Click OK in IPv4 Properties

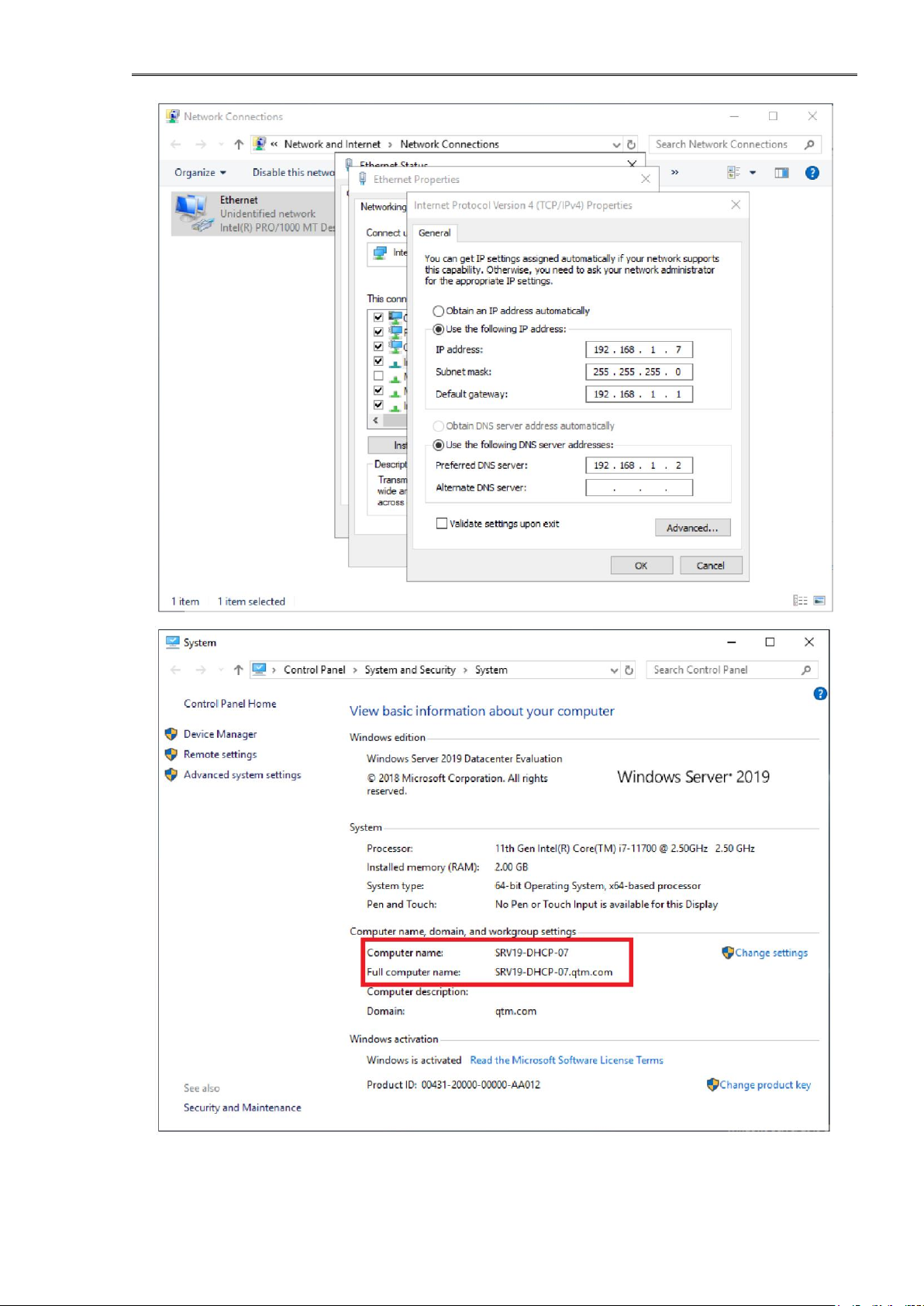[x=641, y=566]
